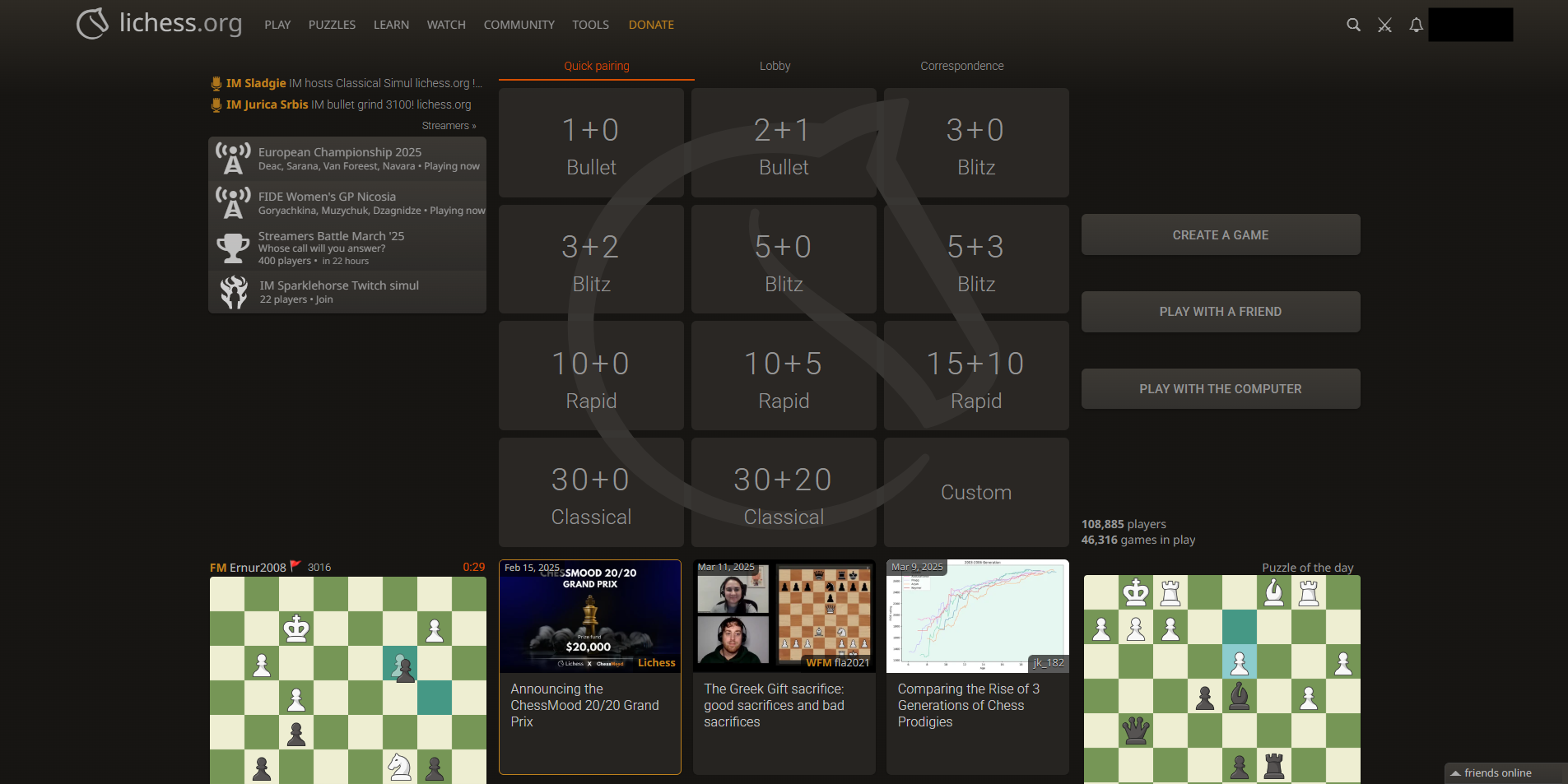
Task: Start a 5+0 Blitz game
Action: 784,260
